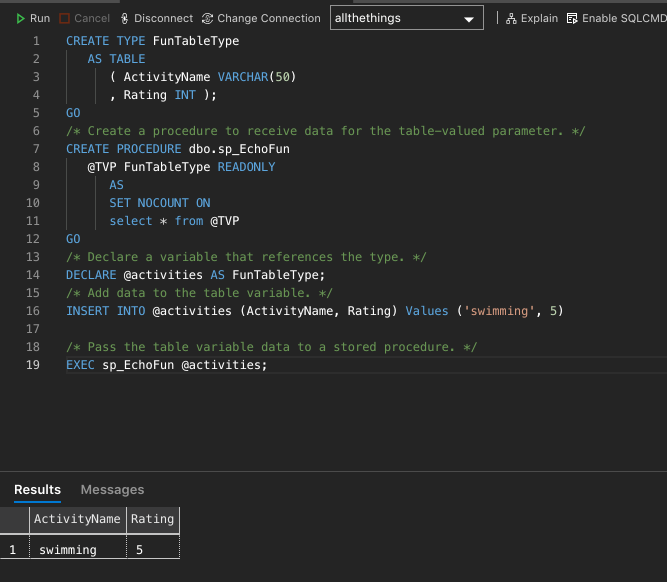Click the Enable SQLCMD label
The height and width of the screenshot is (582, 667).
(624, 18)
